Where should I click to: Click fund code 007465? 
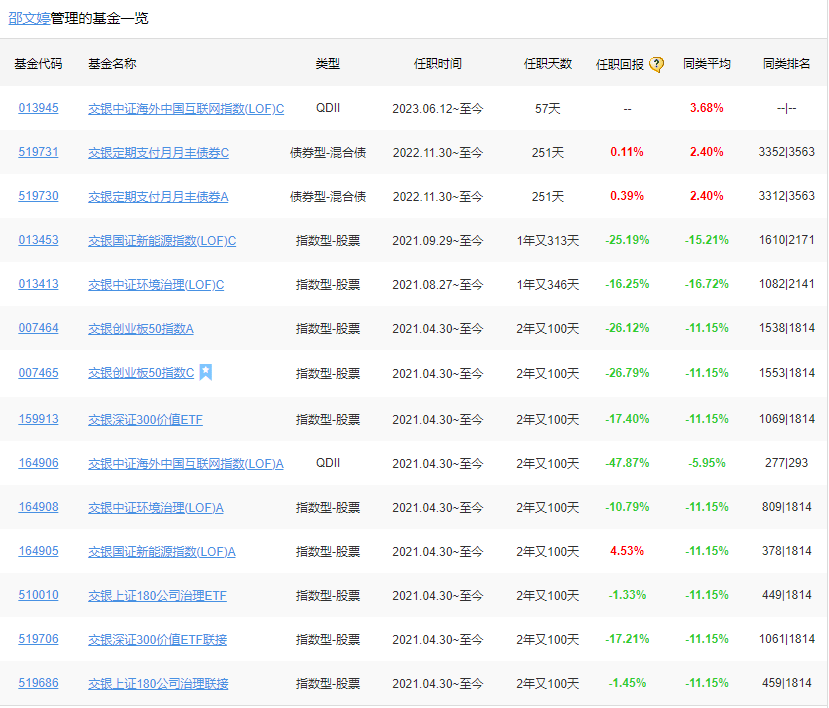point(38,373)
